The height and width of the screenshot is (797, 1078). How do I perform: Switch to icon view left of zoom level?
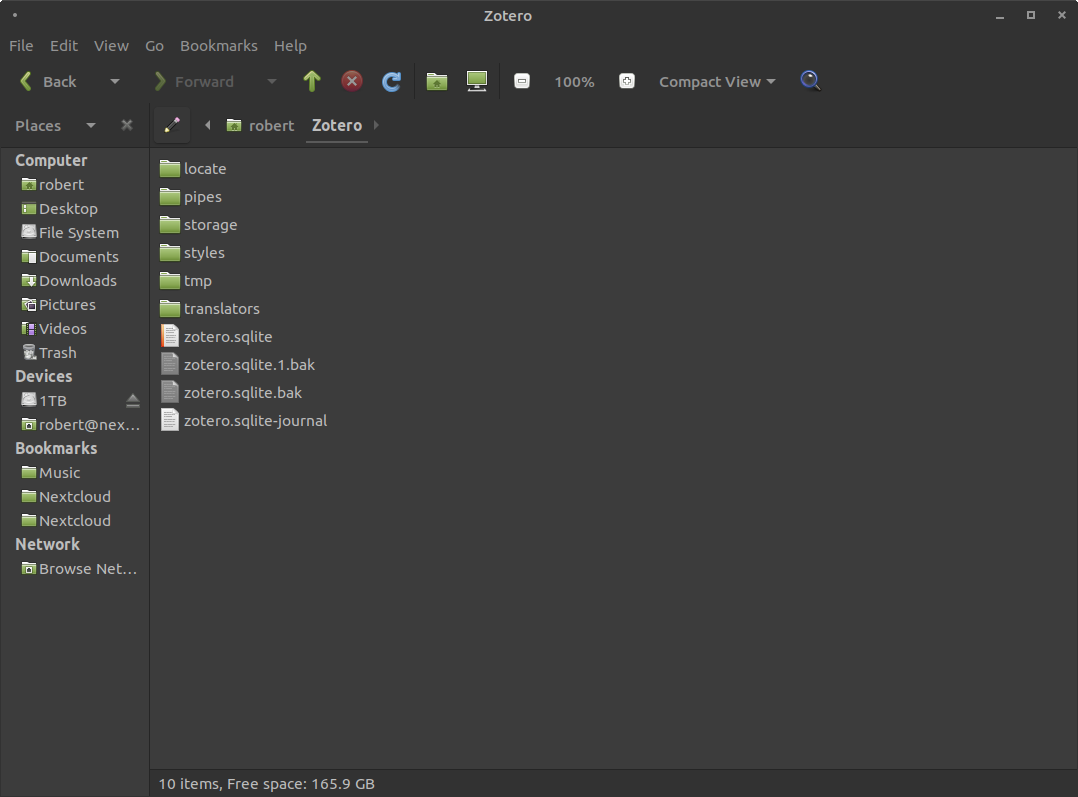[x=522, y=81]
